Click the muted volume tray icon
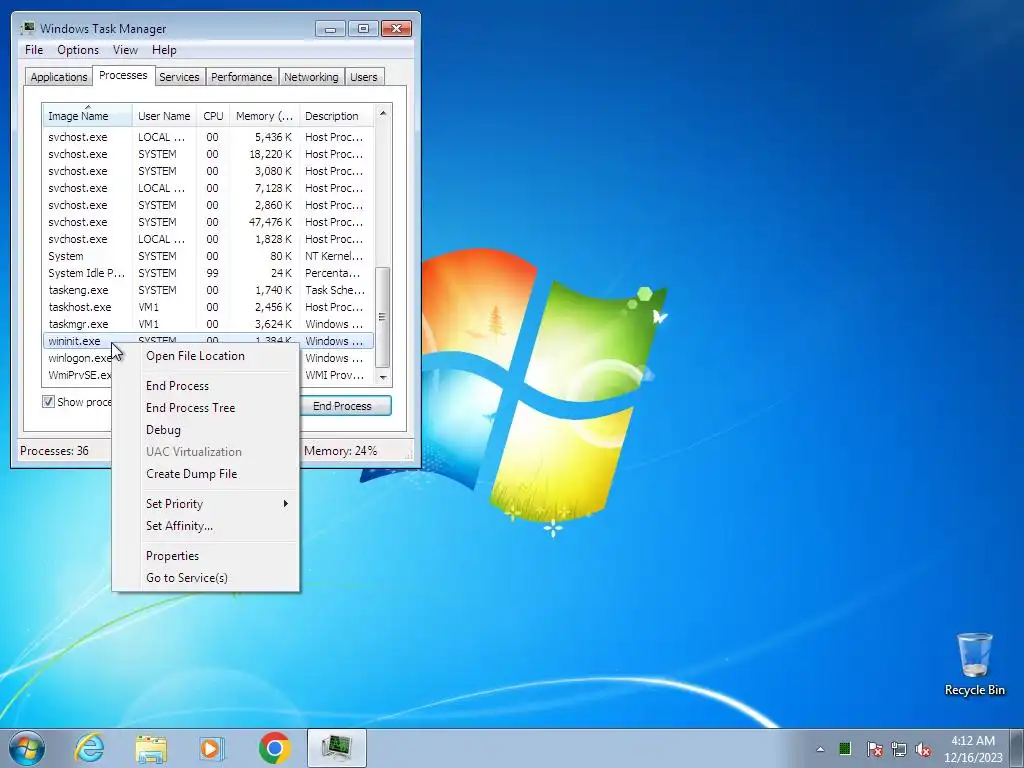1024x768 pixels. coord(923,749)
